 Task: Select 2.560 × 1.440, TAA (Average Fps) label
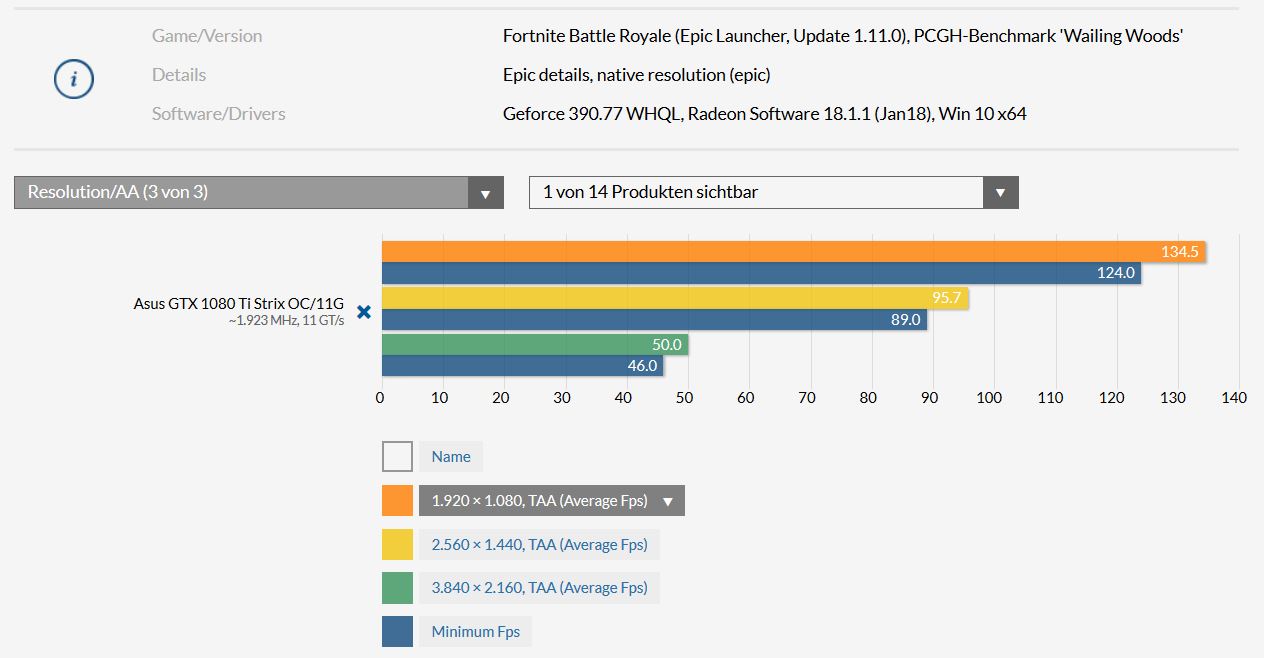pyautogui.click(x=539, y=545)
